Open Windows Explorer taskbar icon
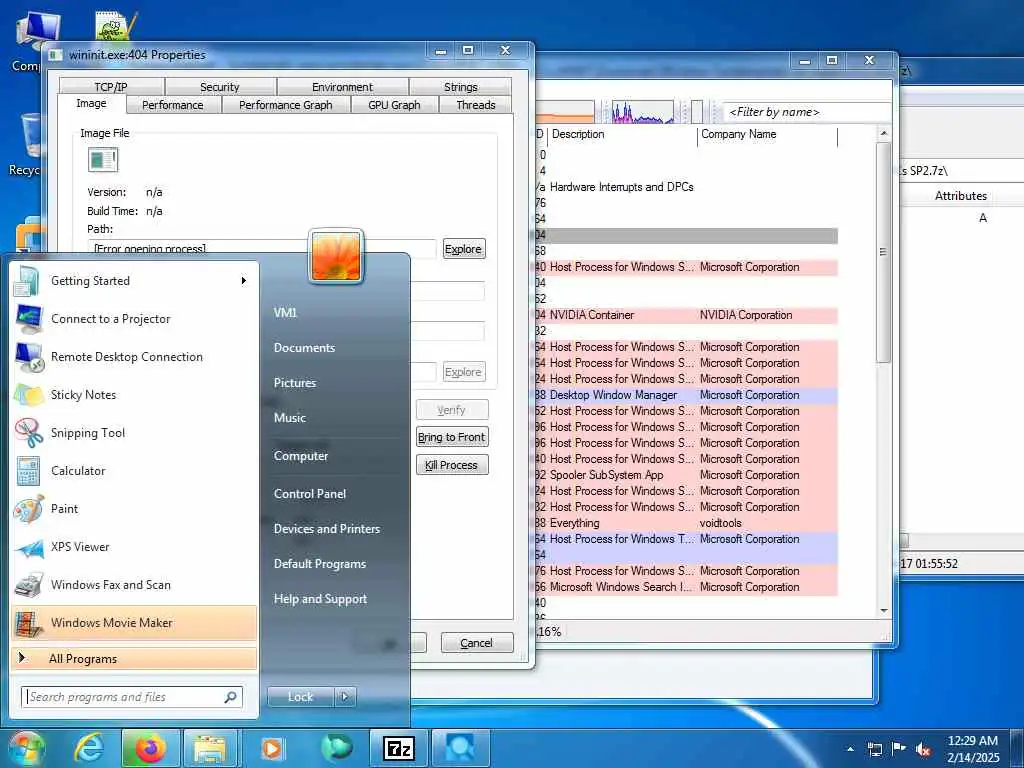 (210, 748)
